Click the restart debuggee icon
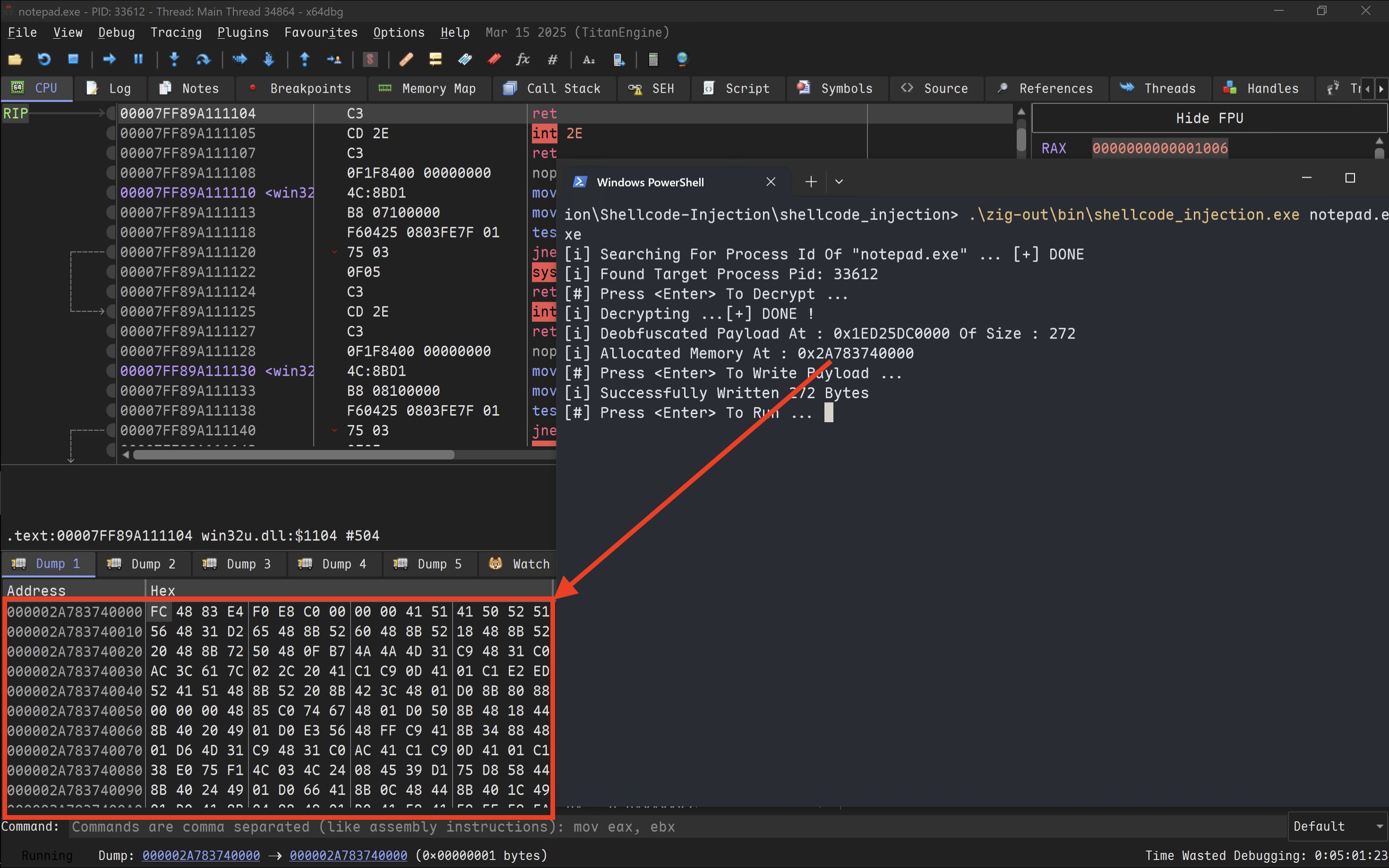The height and width of the screenshot is (868, 1389). 44,59
